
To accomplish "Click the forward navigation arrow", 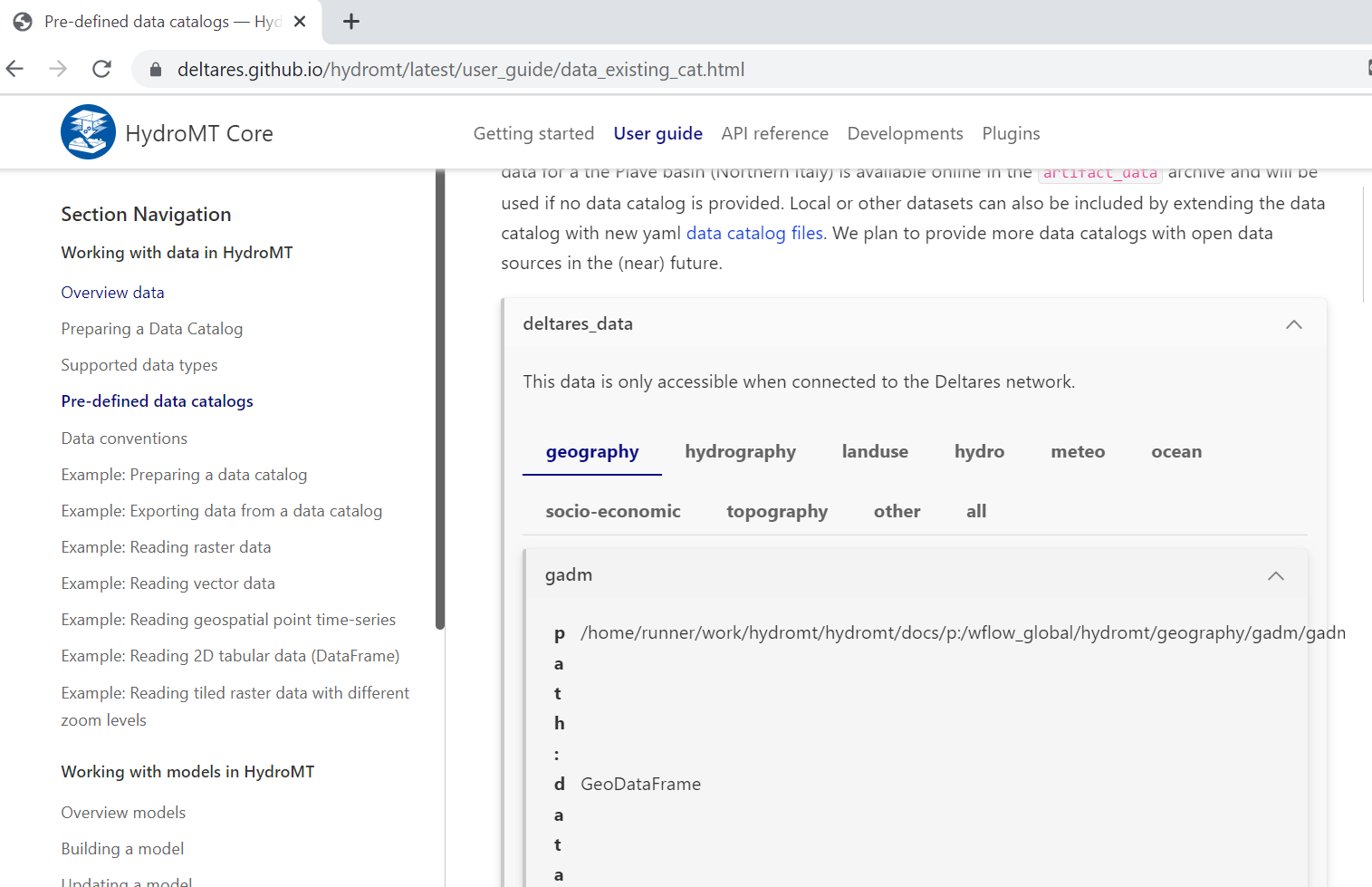I will [57, 68].
